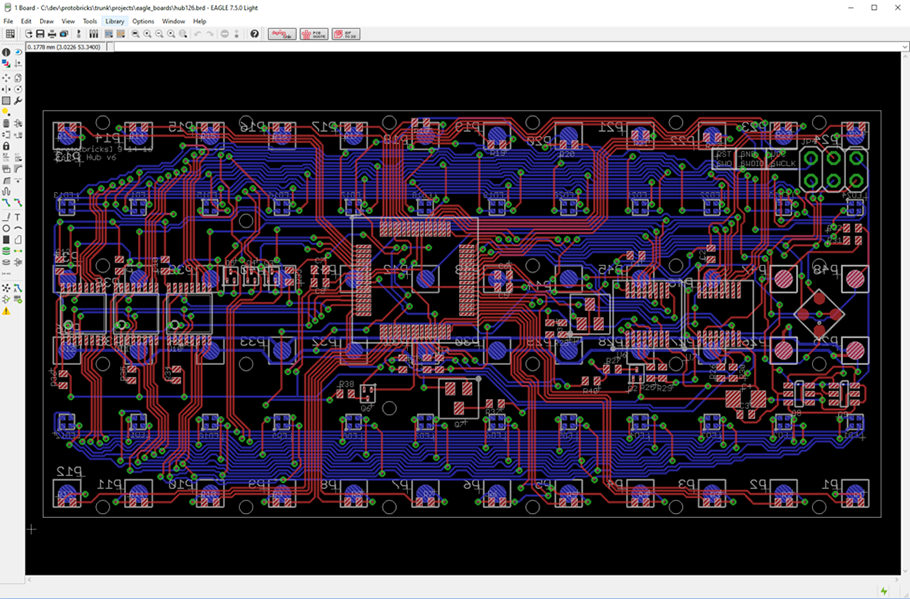Select the Pinswap tool
The image size is (910, 599).
pyautogui.click(x=6, y=135)
